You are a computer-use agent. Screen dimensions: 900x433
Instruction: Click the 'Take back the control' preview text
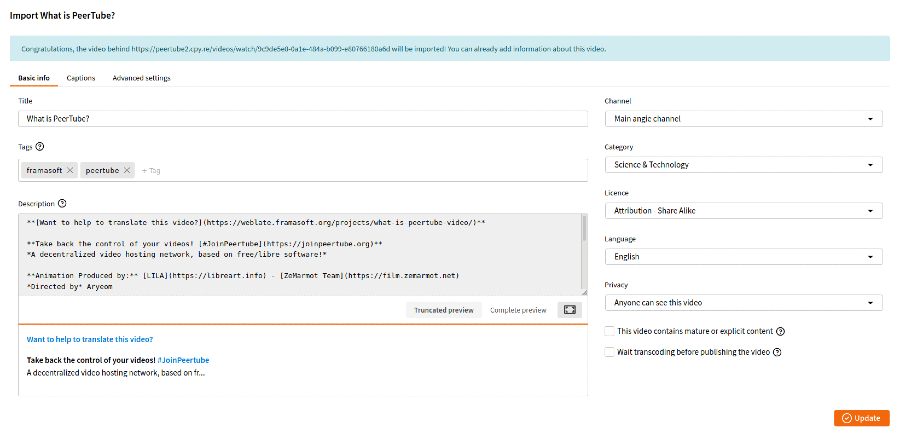tap(91, 360)
